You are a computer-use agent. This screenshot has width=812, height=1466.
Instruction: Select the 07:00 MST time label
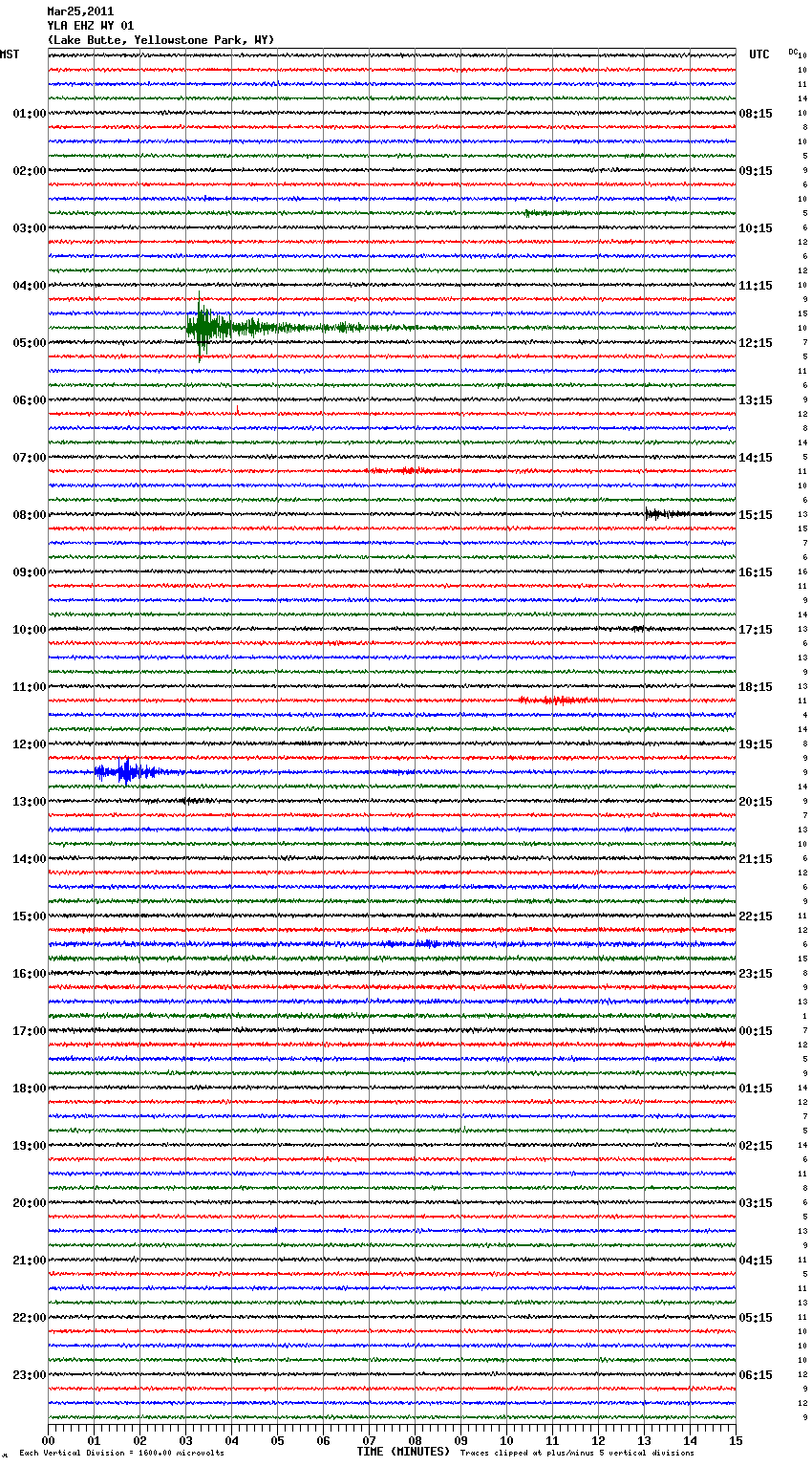30,458
